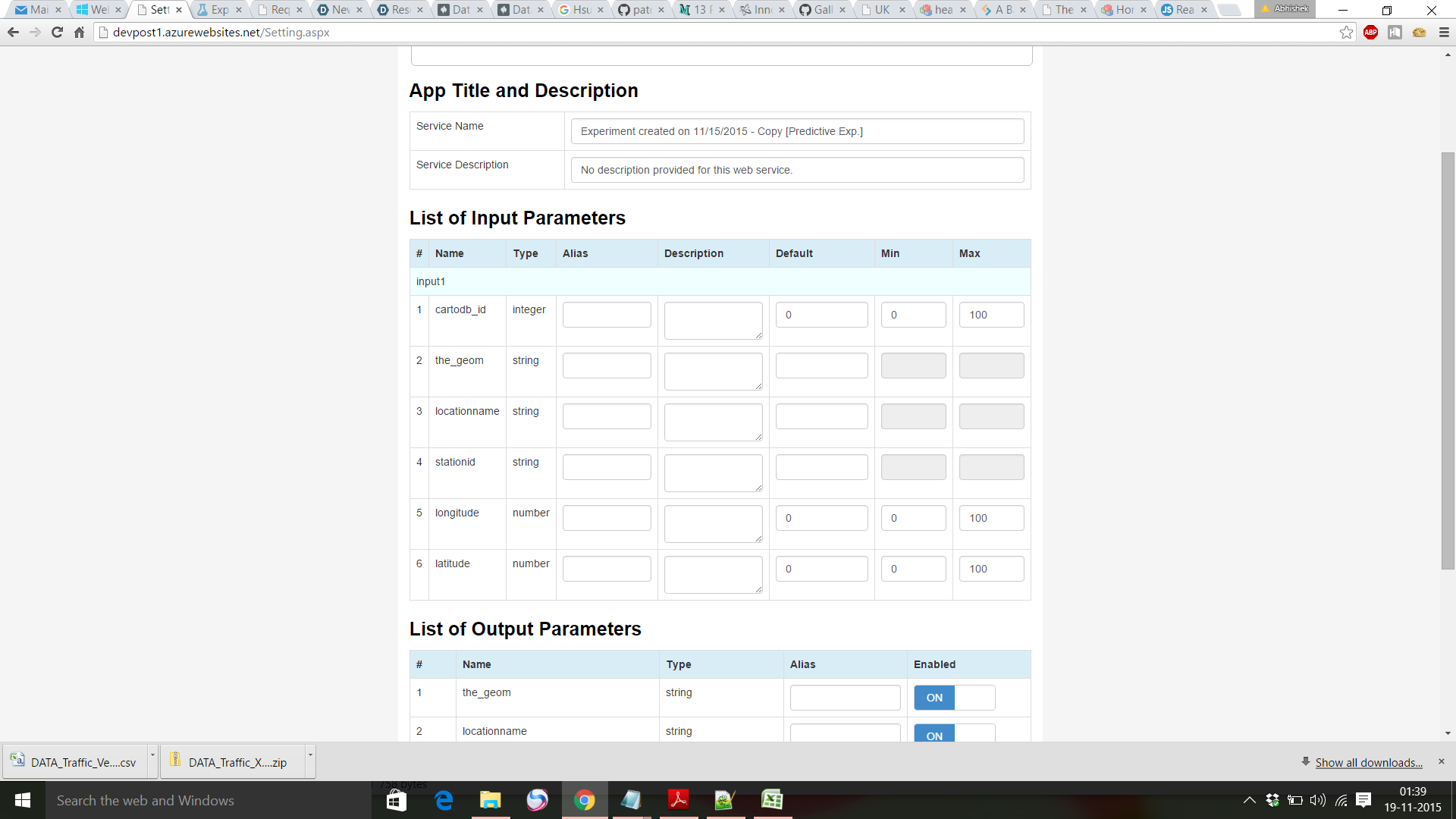Image resolution: width=1456 pixels, height=819 pixels.
Task: Click the cookie extension icon
Action: click(x=1419, y=33)
